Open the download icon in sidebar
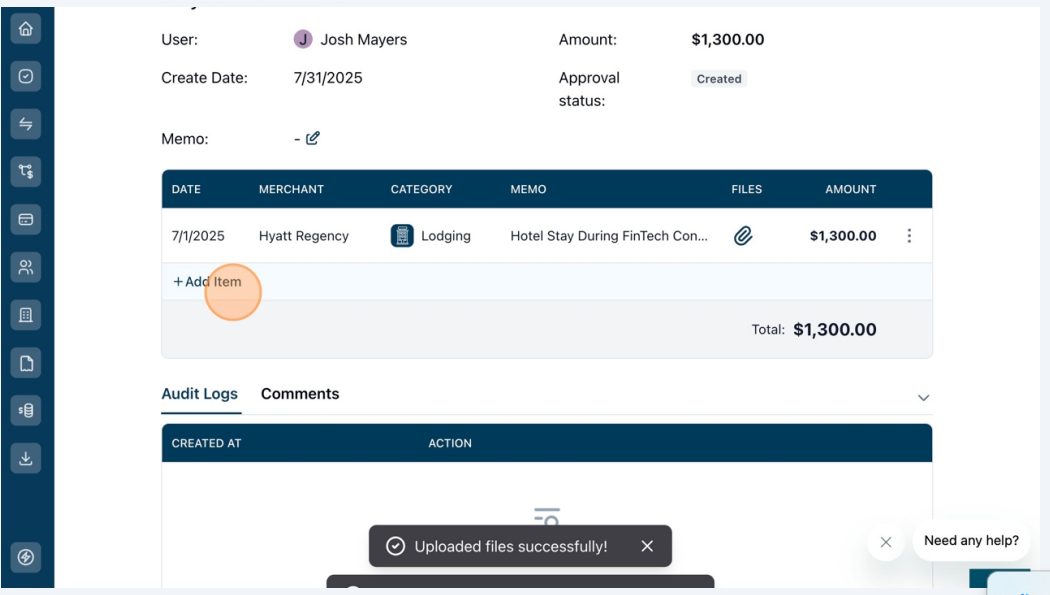Viewport: 1050px width, 595px height. (x=25, y=458)
